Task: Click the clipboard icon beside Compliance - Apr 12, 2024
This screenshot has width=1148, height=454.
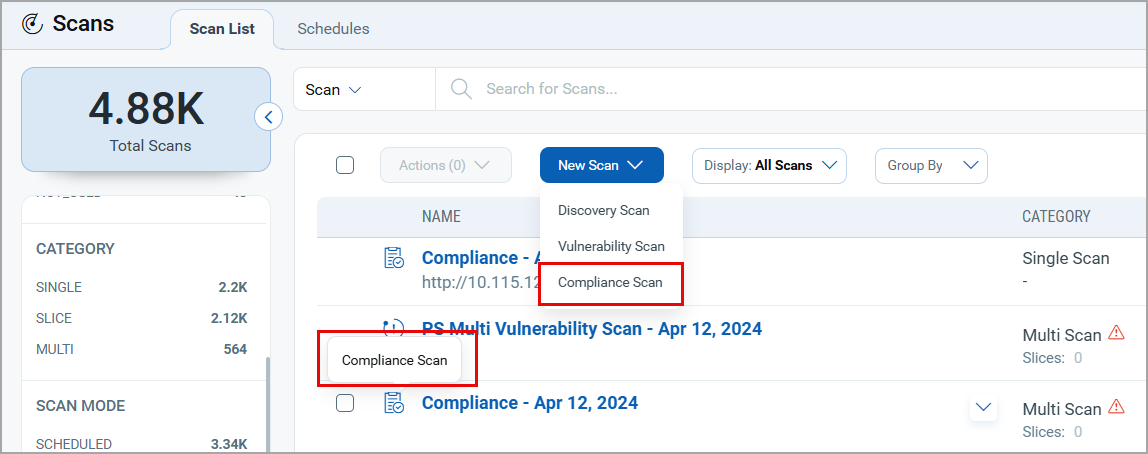Action: (x=394, y=403)
